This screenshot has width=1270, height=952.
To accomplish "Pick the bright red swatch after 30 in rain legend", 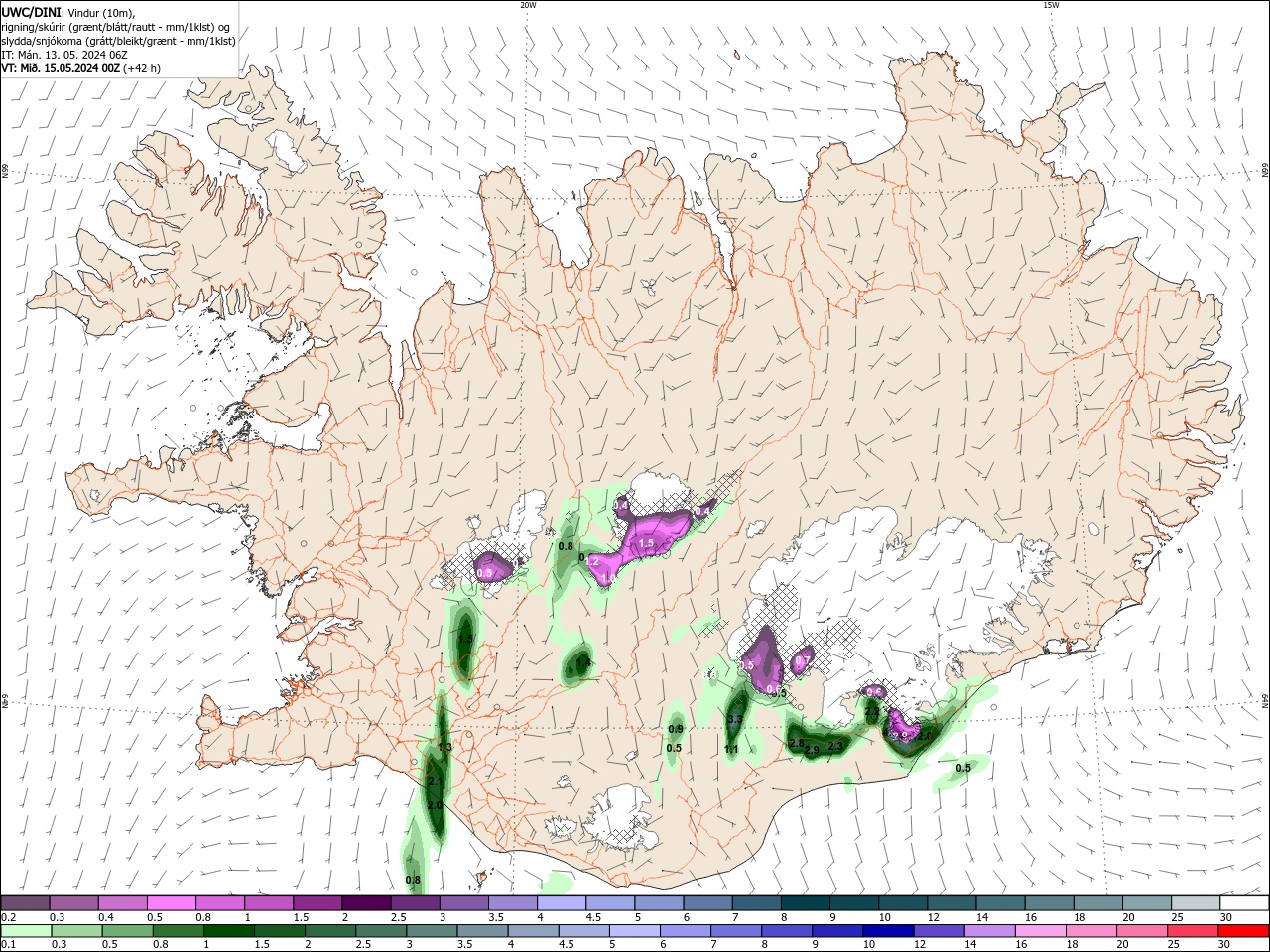I will tap(1244, 931).
